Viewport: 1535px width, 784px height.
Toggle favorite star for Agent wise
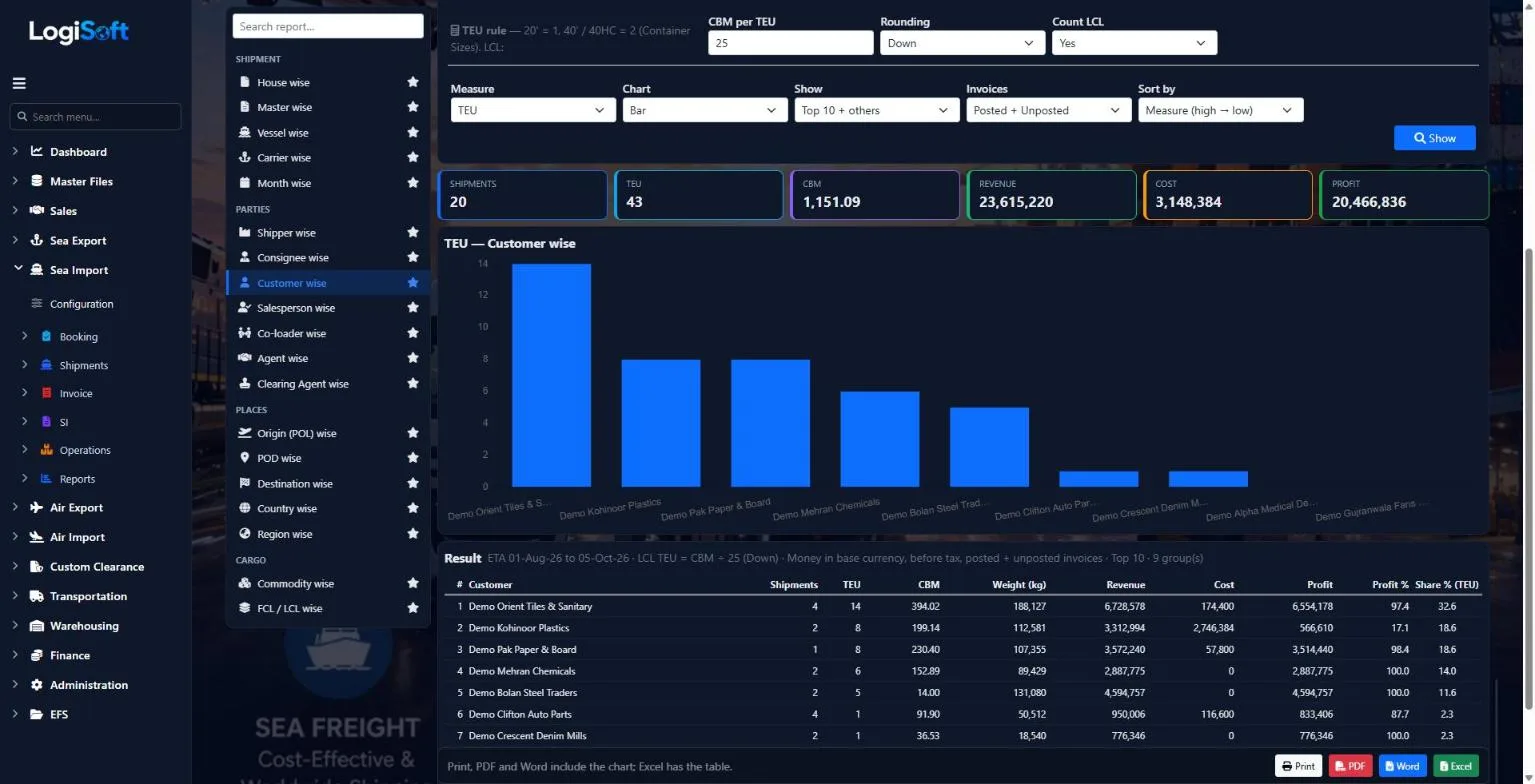413,358
